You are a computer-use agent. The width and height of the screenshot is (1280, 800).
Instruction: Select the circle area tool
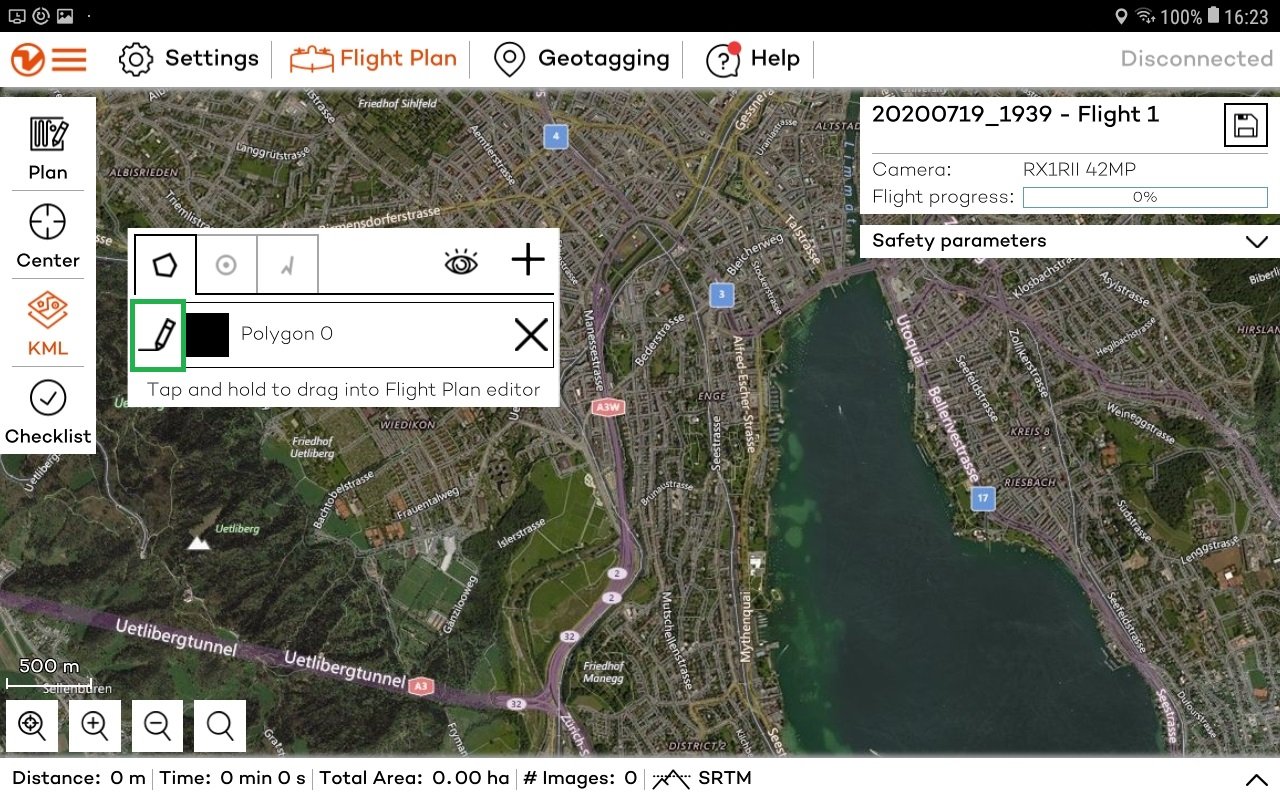[x=227, y=263]
